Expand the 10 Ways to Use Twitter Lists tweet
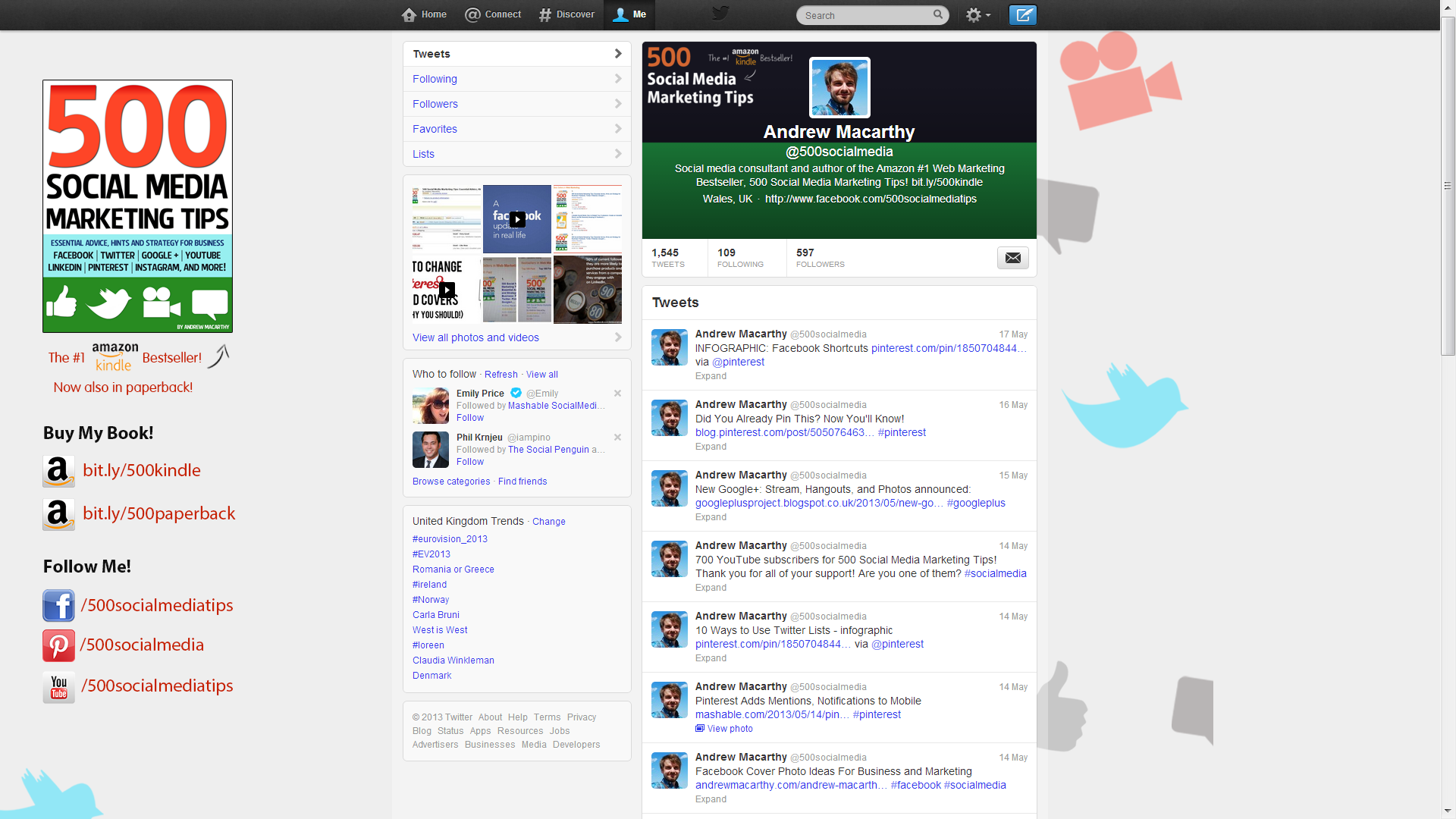1456x819 pixels. (x=711, y=658)
